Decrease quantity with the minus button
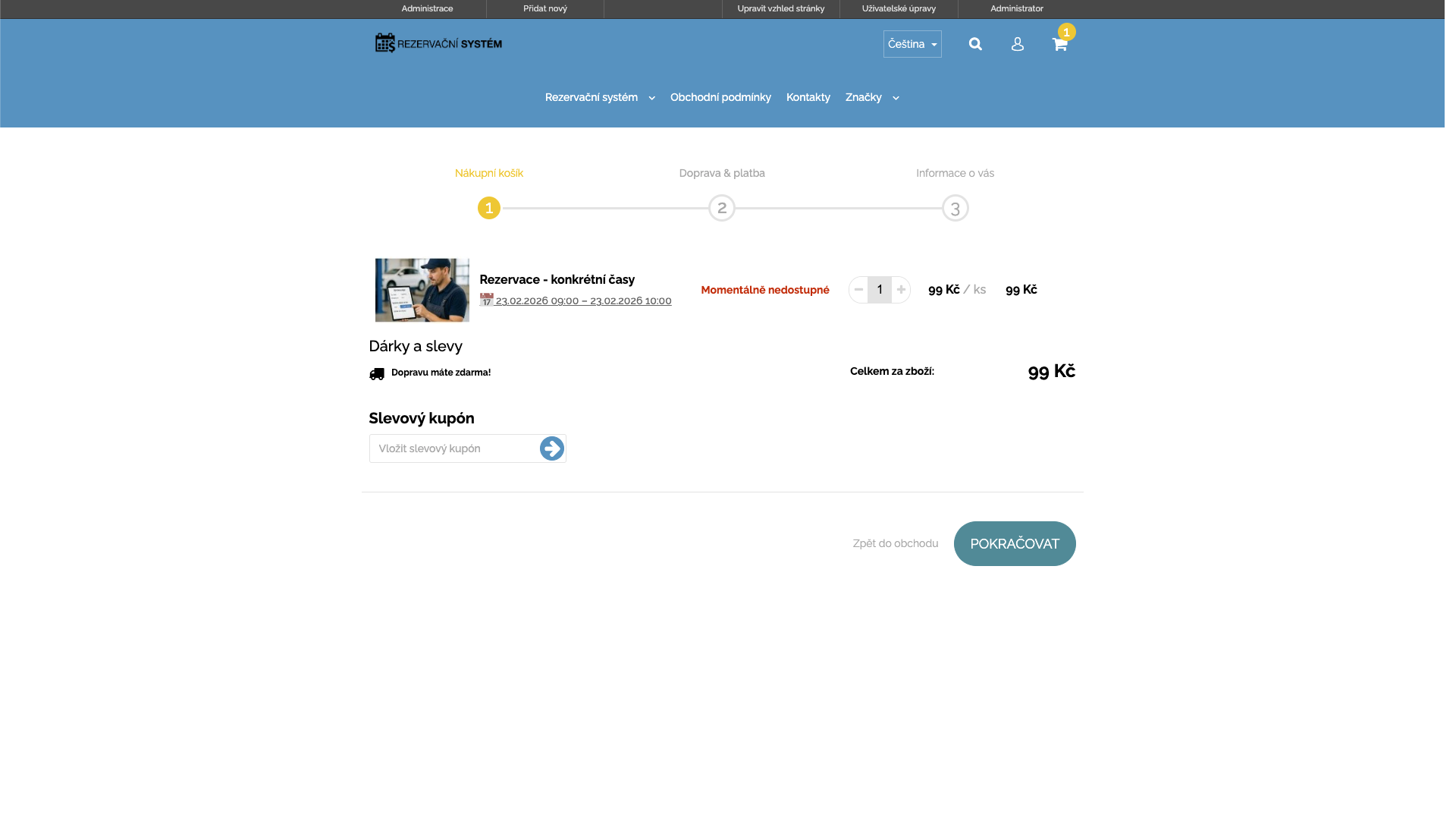The image size is (1456, 821). click(x=858, y=290)
